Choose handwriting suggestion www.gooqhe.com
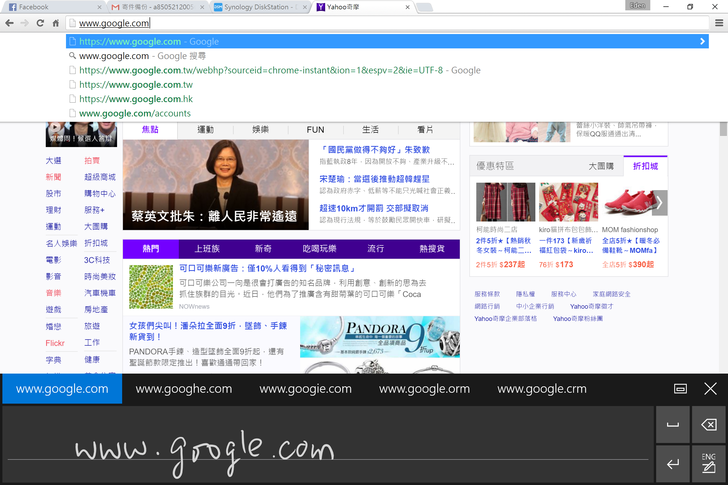This screenshot has width=728, height=485. pyautogui.click(x=183, y=389)
